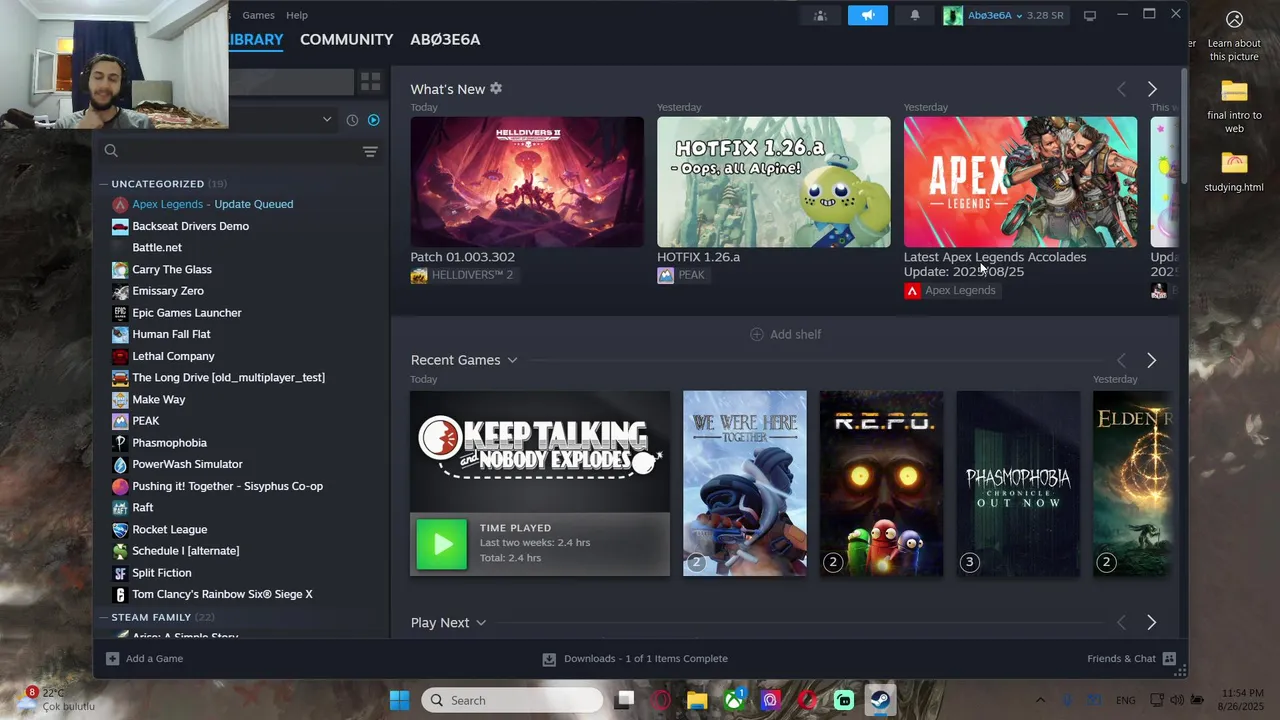Open the Xbox app on taskbar

coord(734,700)
